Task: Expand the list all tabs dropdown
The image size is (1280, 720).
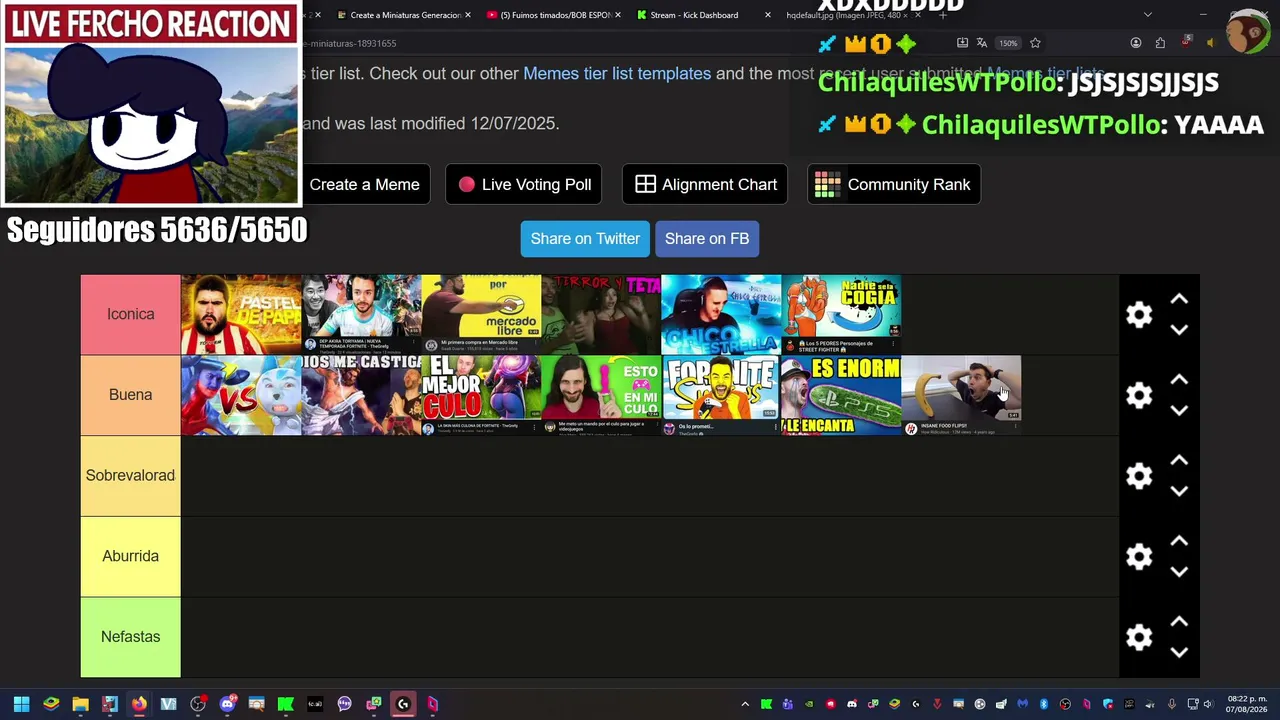Action: 1147,15
